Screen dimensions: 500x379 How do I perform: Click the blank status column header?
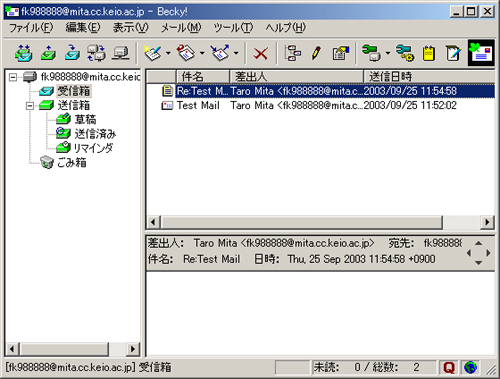[x=161, y=77]
